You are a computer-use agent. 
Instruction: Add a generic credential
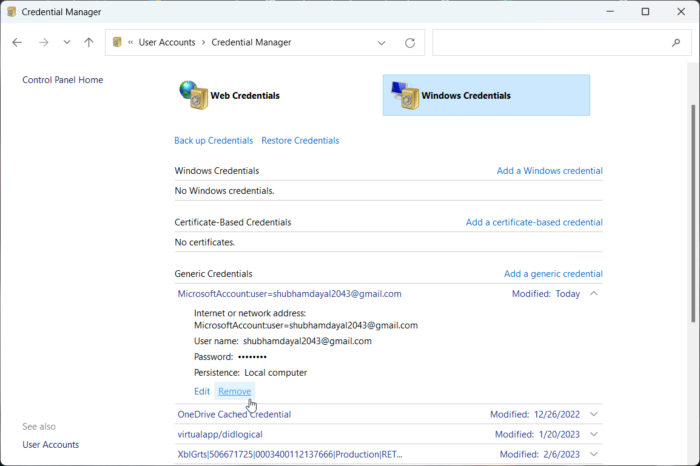click(x=553, y=273)
